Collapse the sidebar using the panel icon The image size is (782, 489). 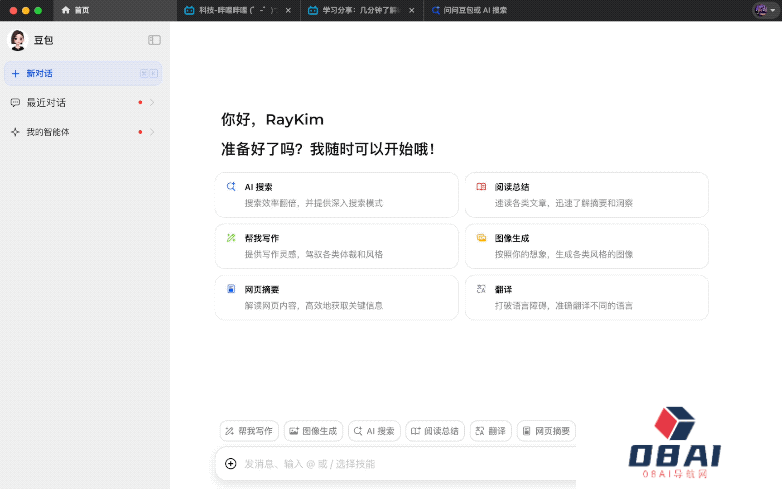(x=154, y=40)
